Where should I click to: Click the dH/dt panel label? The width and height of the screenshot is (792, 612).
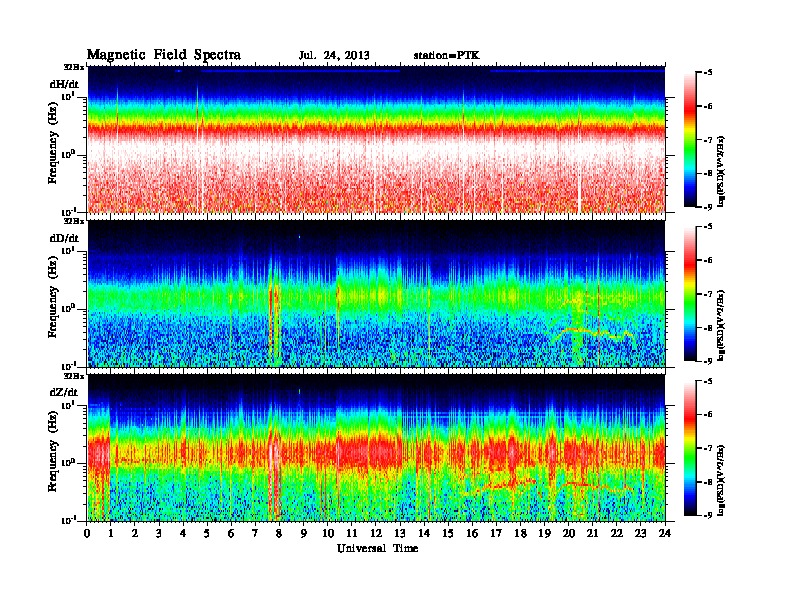(64, 84)
